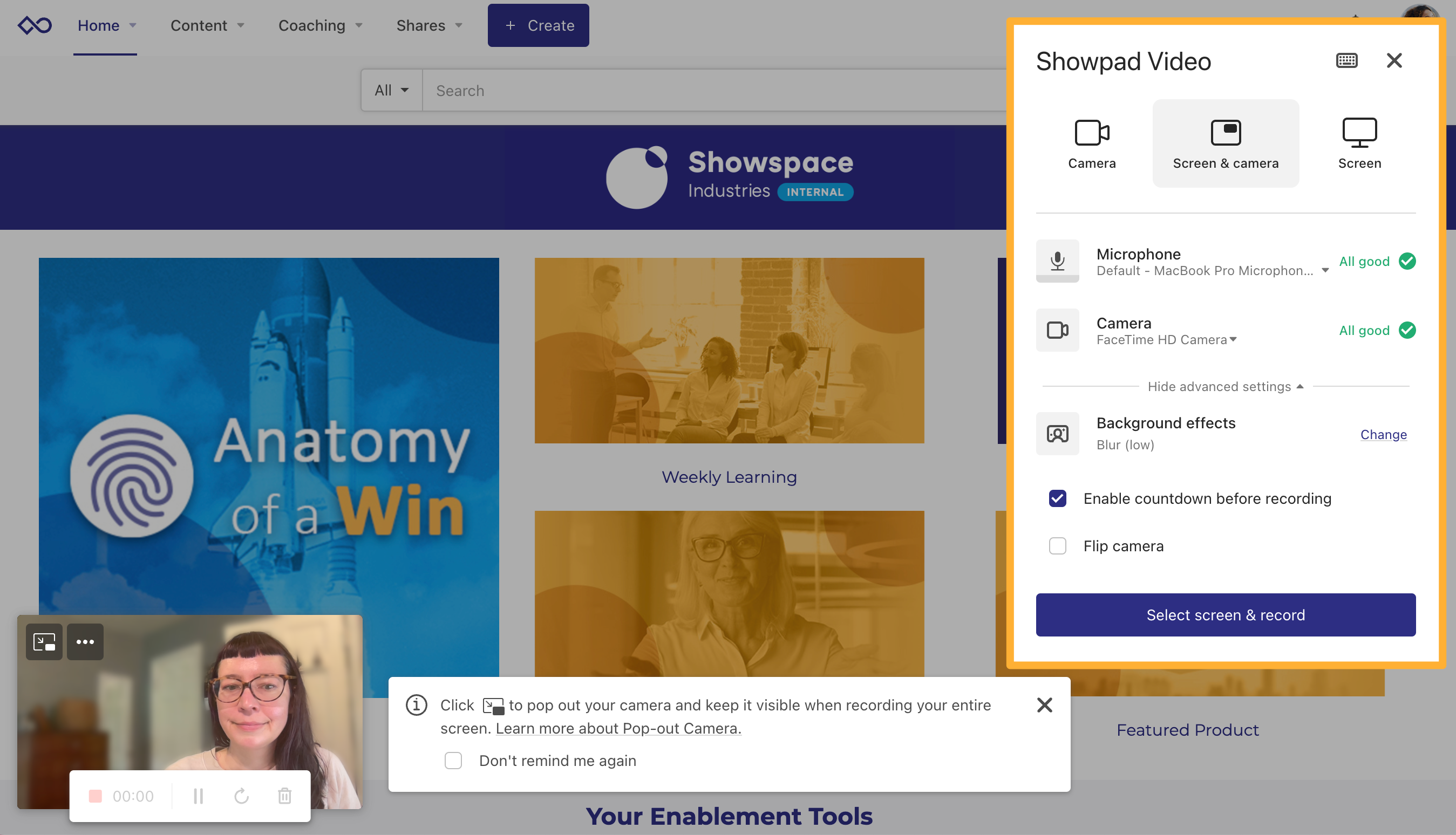Select the Camera recording mode
Screen dimensions: 1456x835
click(1092, 142)
